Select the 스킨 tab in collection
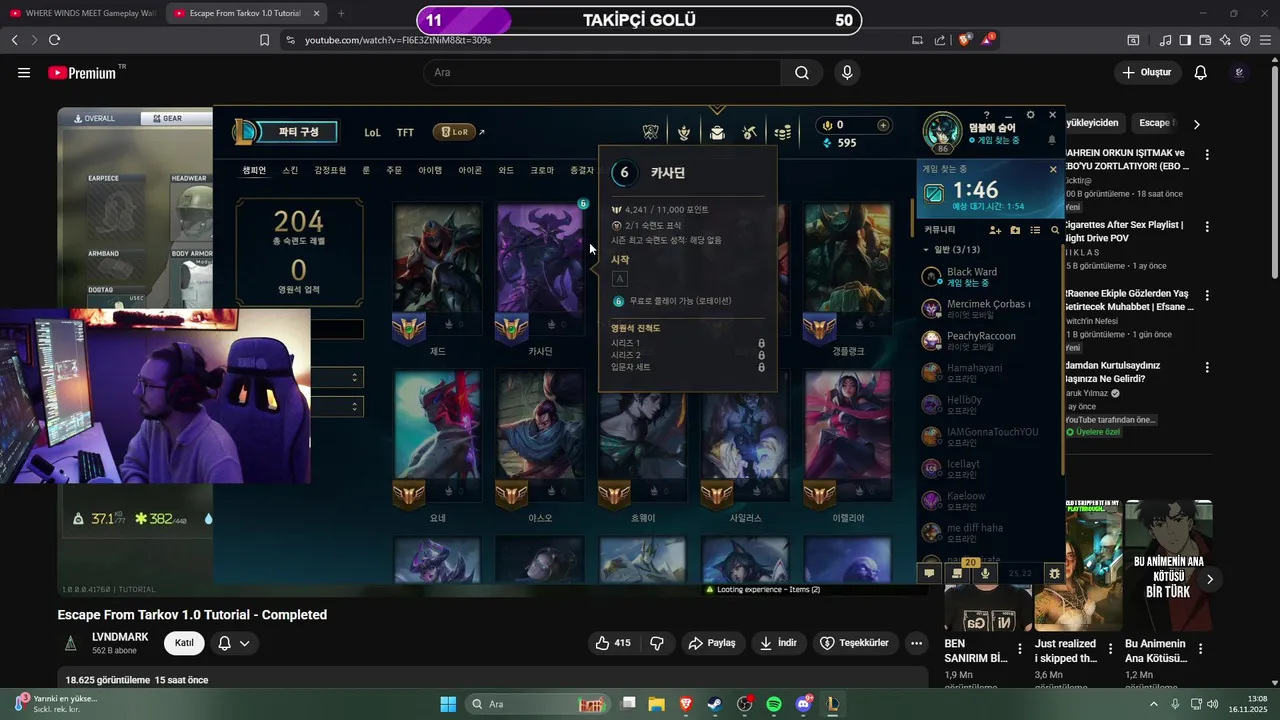 click(x=290, y=171)
